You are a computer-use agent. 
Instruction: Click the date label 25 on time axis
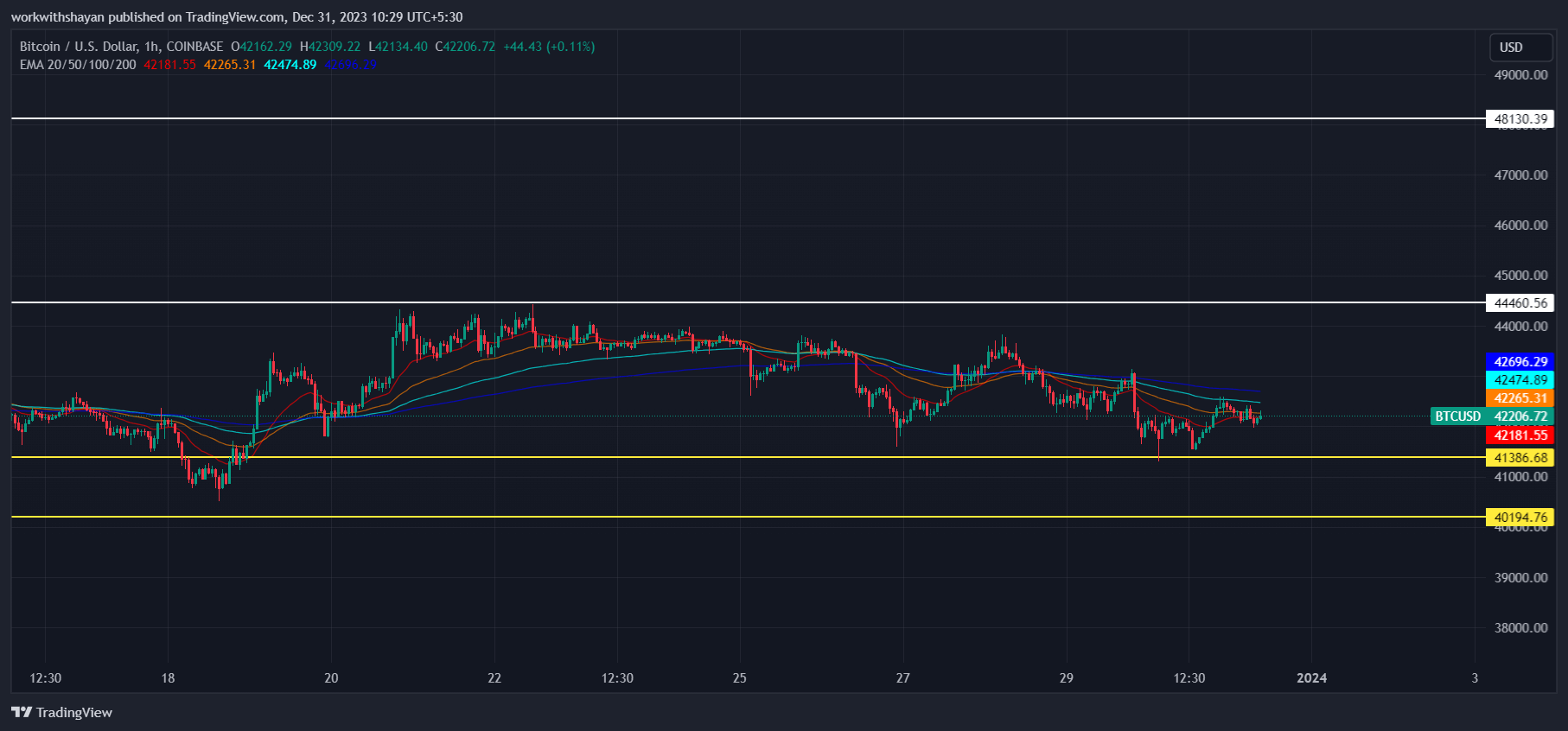(x=740, y=678)
